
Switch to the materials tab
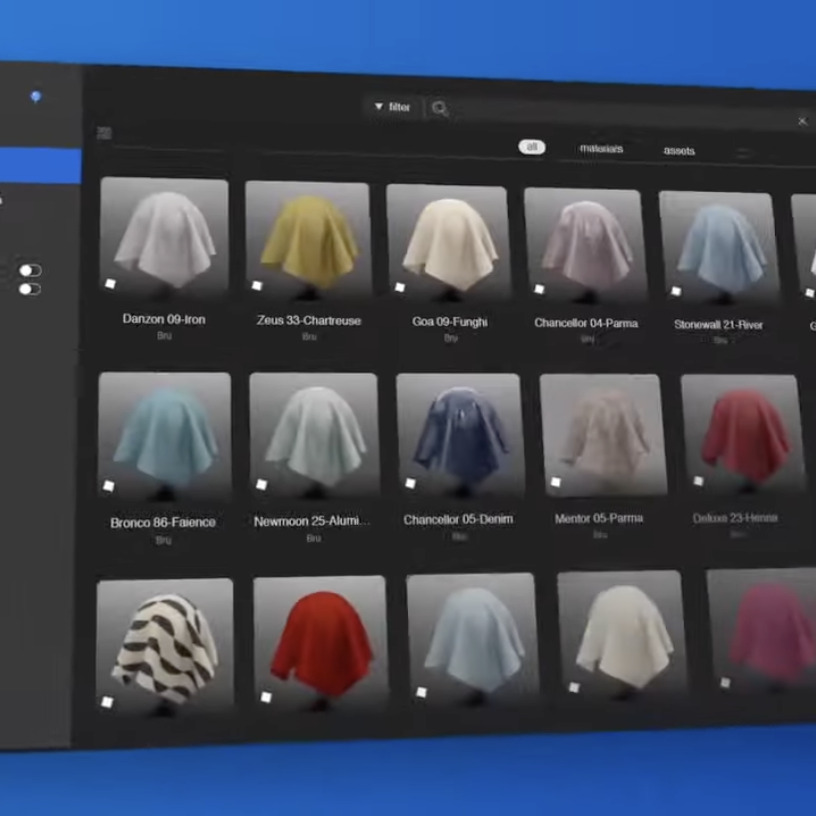(x=601, y=148)
